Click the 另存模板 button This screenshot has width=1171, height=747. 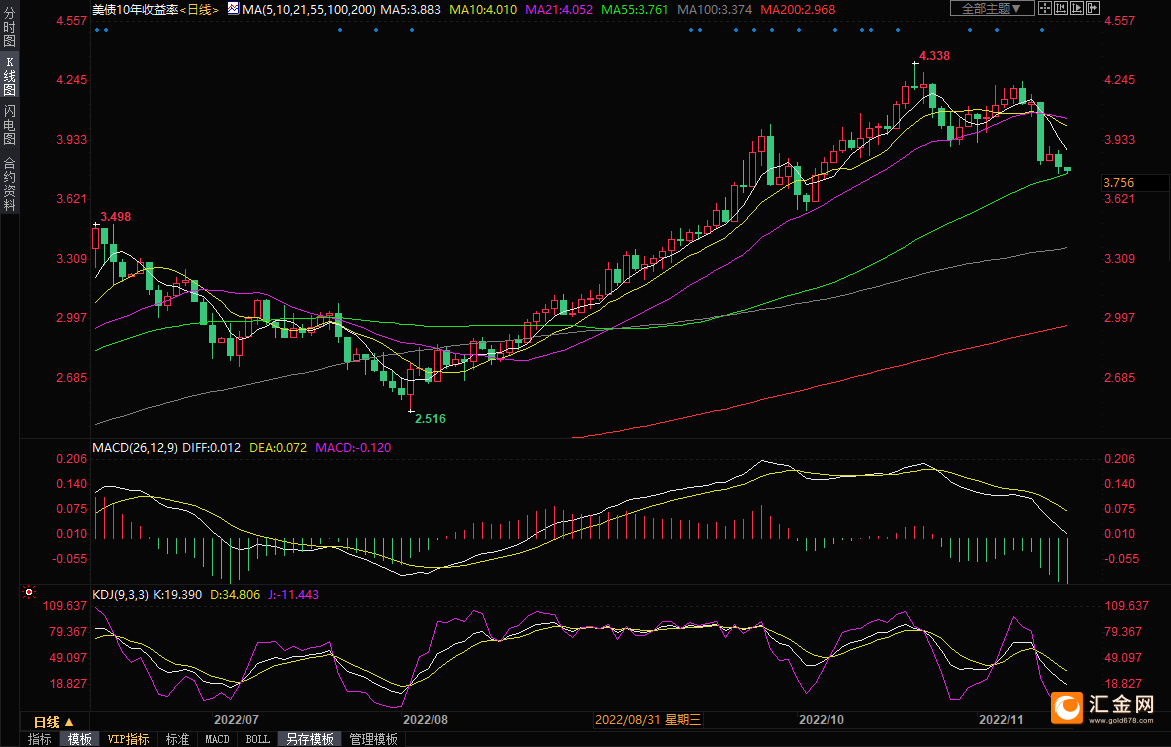(310, 739)
